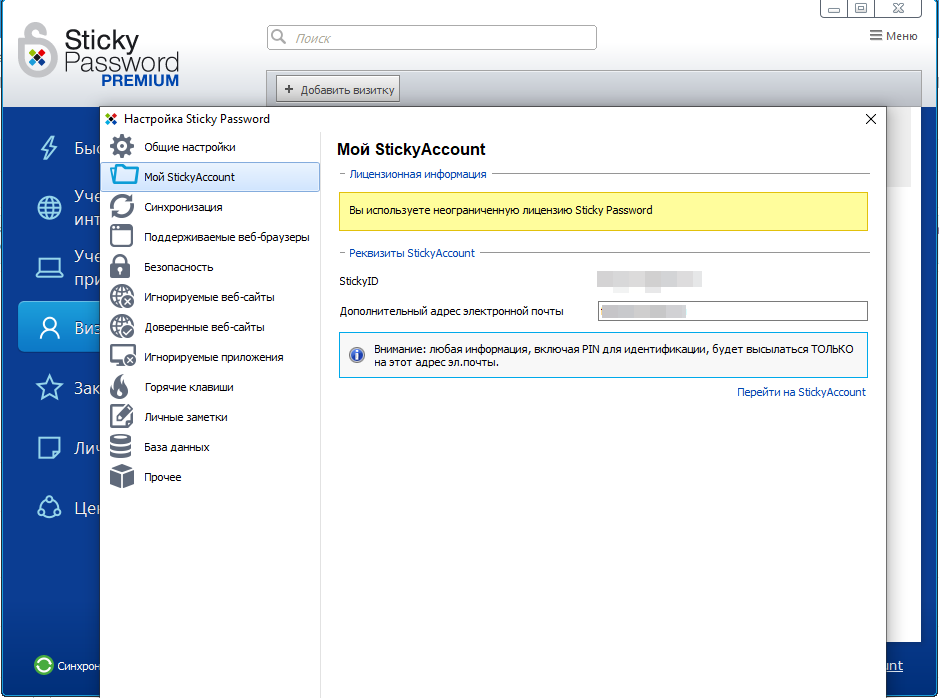Select Игнорируемые приложения in the settings list
This screenshot has width=939, height=698.
pos(210,356)
